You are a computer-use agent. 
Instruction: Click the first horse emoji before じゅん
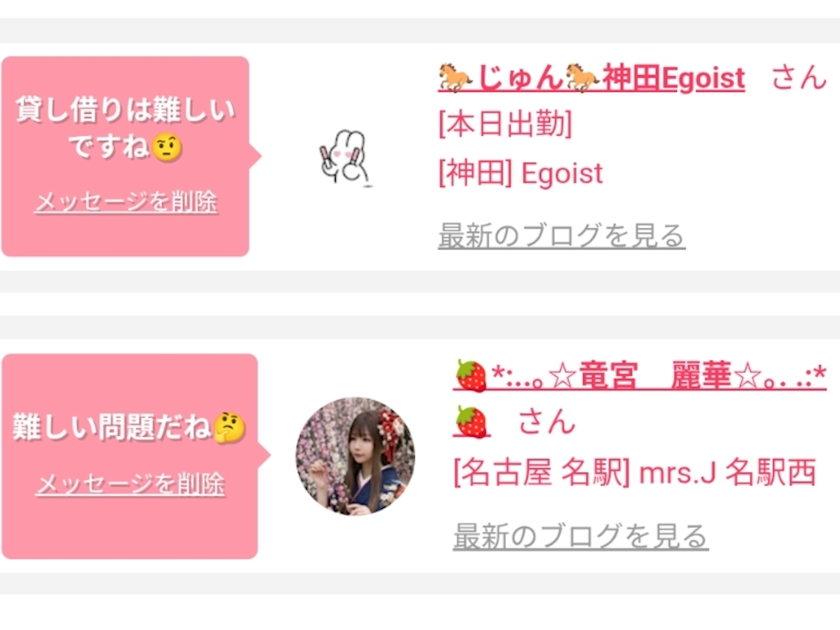455,78
